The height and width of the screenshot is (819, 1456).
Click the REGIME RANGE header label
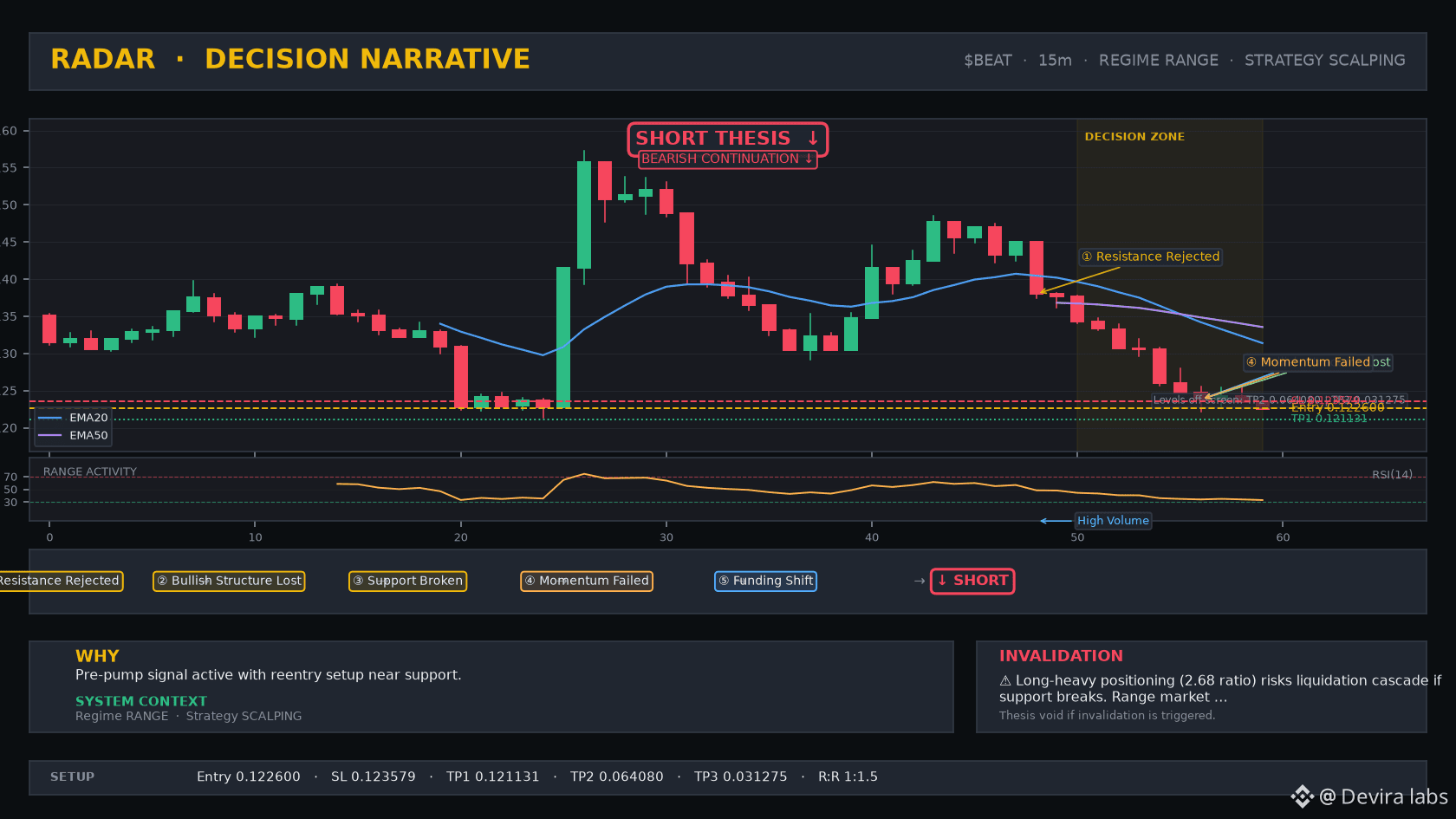pyautogui.click(x=1158, y=61)
